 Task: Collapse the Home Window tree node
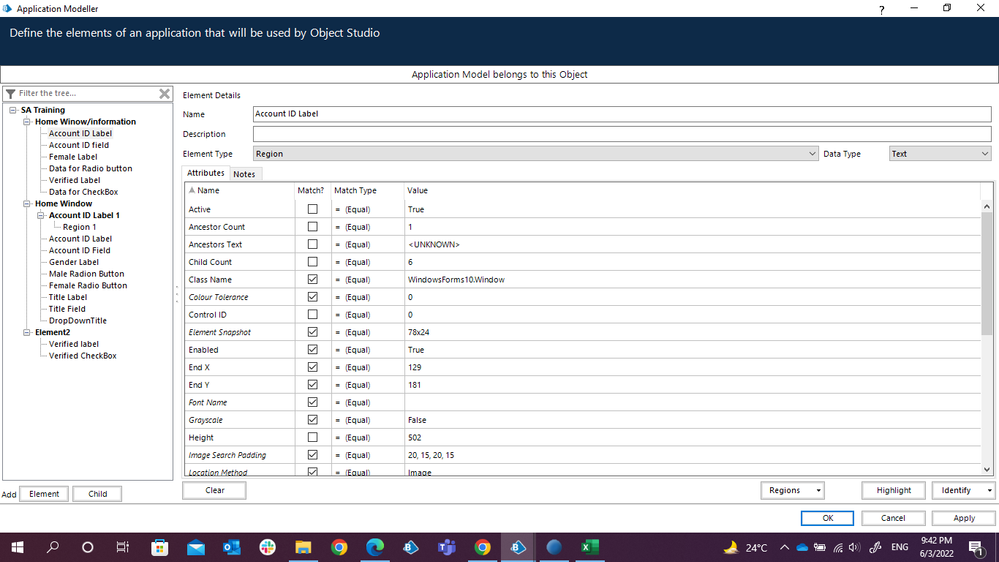(x=28, y=204)
